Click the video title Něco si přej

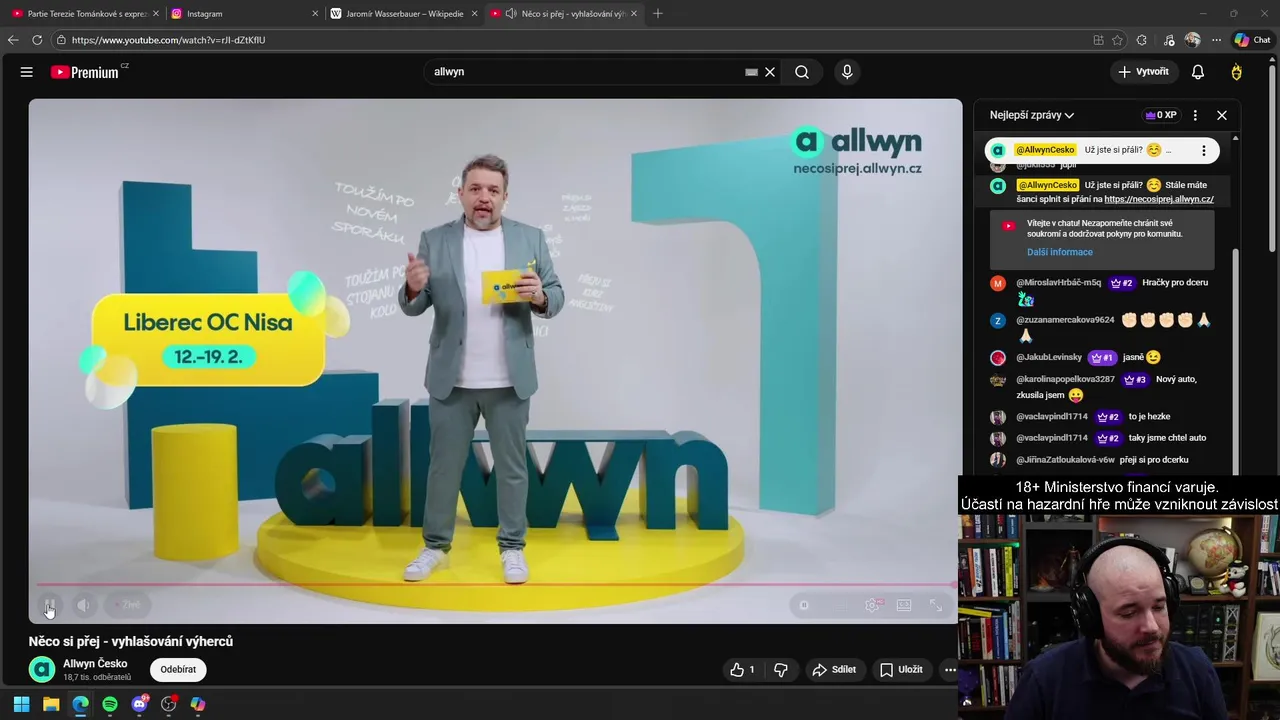point(131,641)
